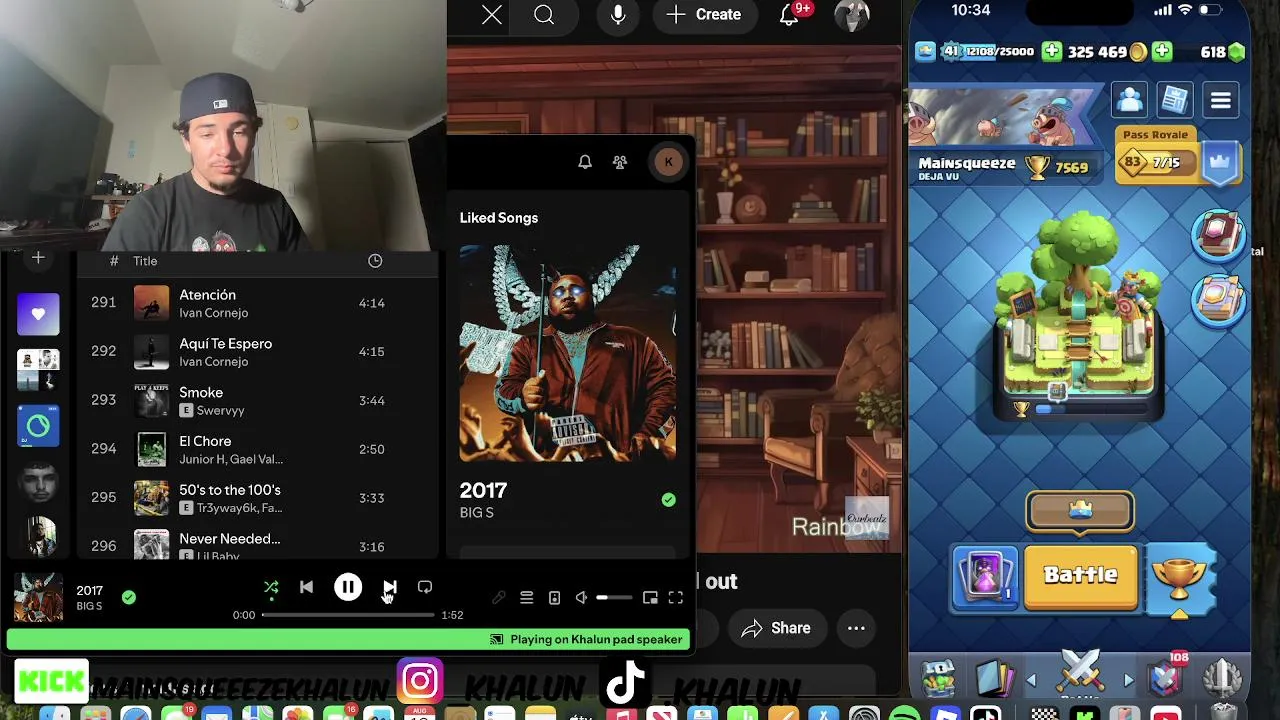Click the YouTube search magnifier icon
Image resolution: width=1280 pixels, height=720 pixels.
pyautogui.click(x=544, y=14)
